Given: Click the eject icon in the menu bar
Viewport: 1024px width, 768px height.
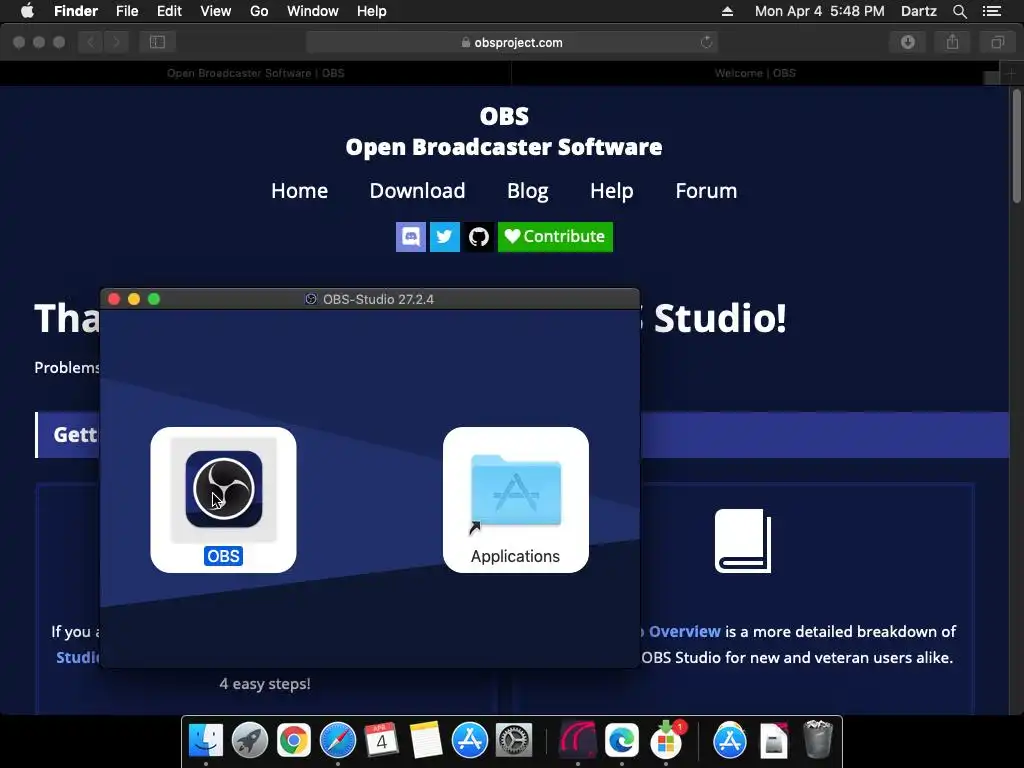Looking at the screenshot, I should pyautogui.click(x=728, y=11).
